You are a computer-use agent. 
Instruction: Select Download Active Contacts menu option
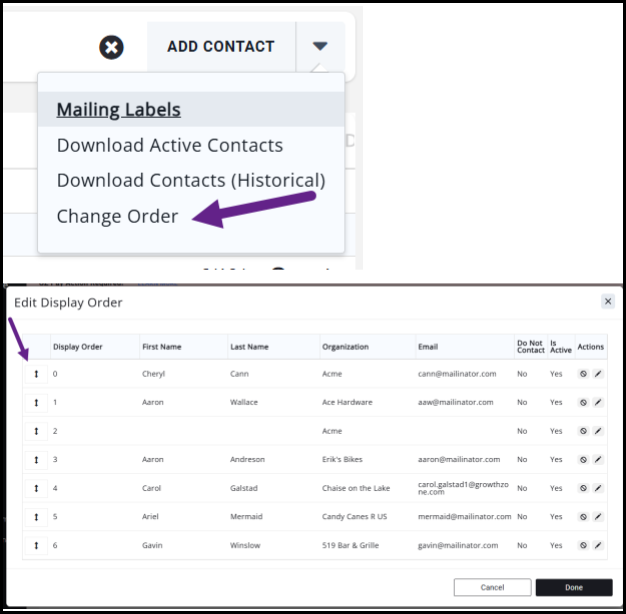(x=170, y=145)
